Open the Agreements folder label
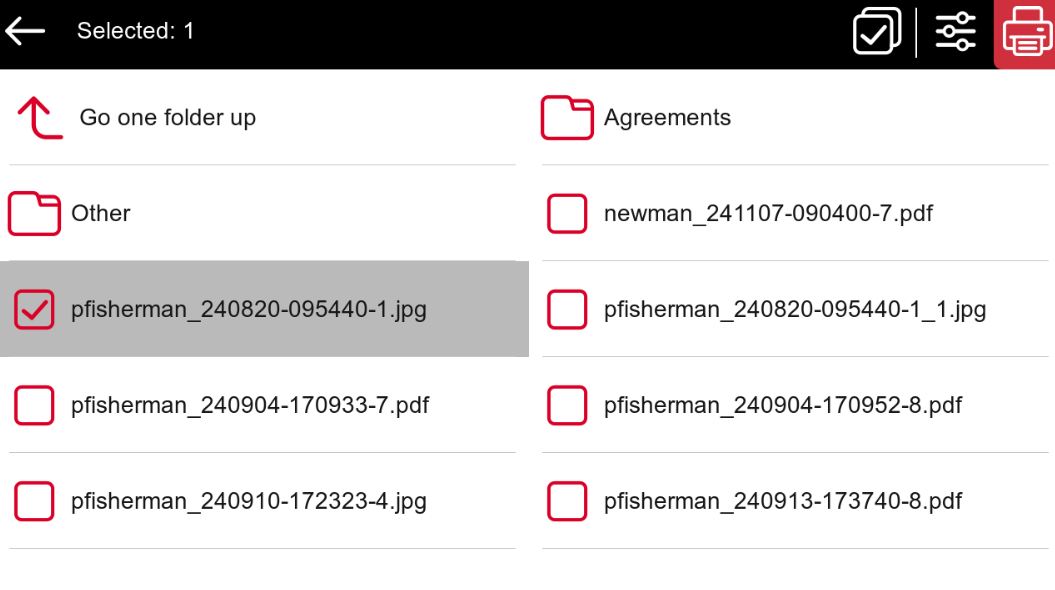This screenshot has height=590, width=1055. (667, 118)
